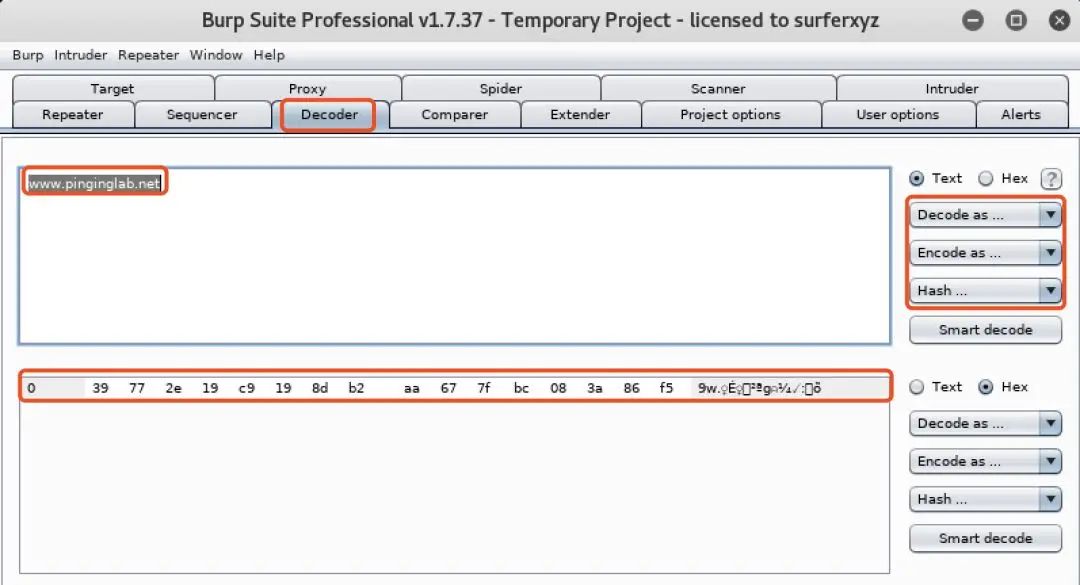
Task: Minimize the Burp Suite window
Action: coord(973,21)
